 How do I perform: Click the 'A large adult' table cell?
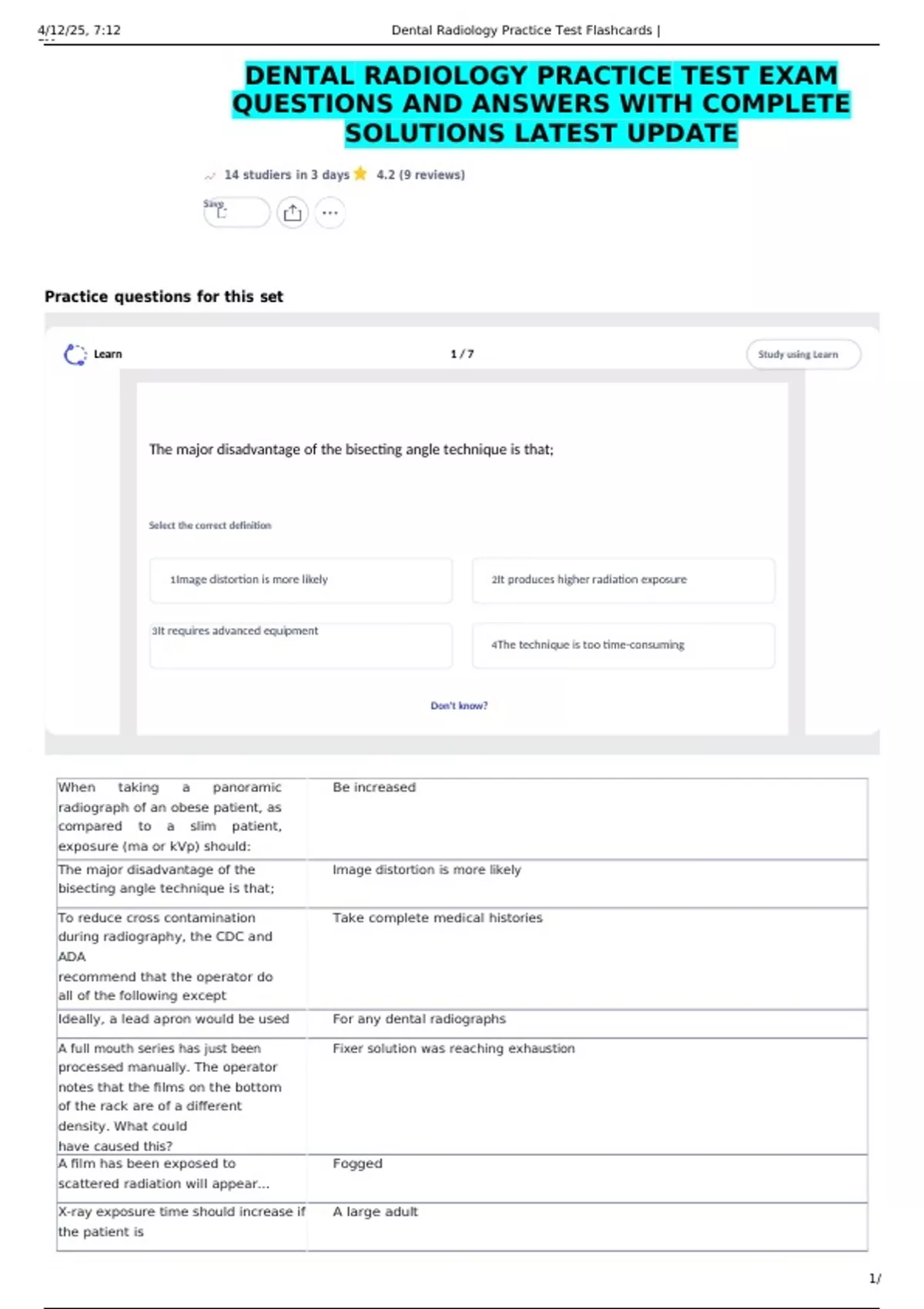coord(375,1212)
